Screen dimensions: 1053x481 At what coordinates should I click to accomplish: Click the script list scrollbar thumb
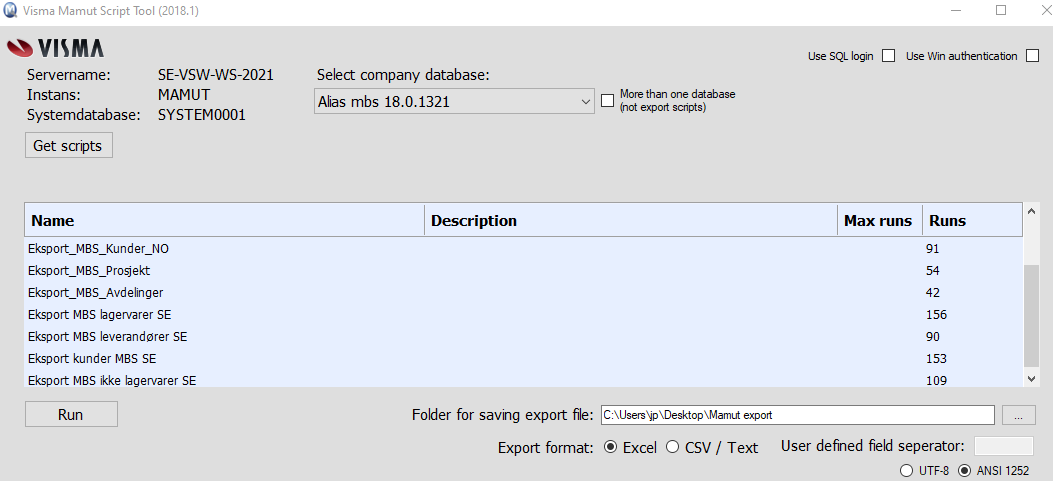[1032, 316]
